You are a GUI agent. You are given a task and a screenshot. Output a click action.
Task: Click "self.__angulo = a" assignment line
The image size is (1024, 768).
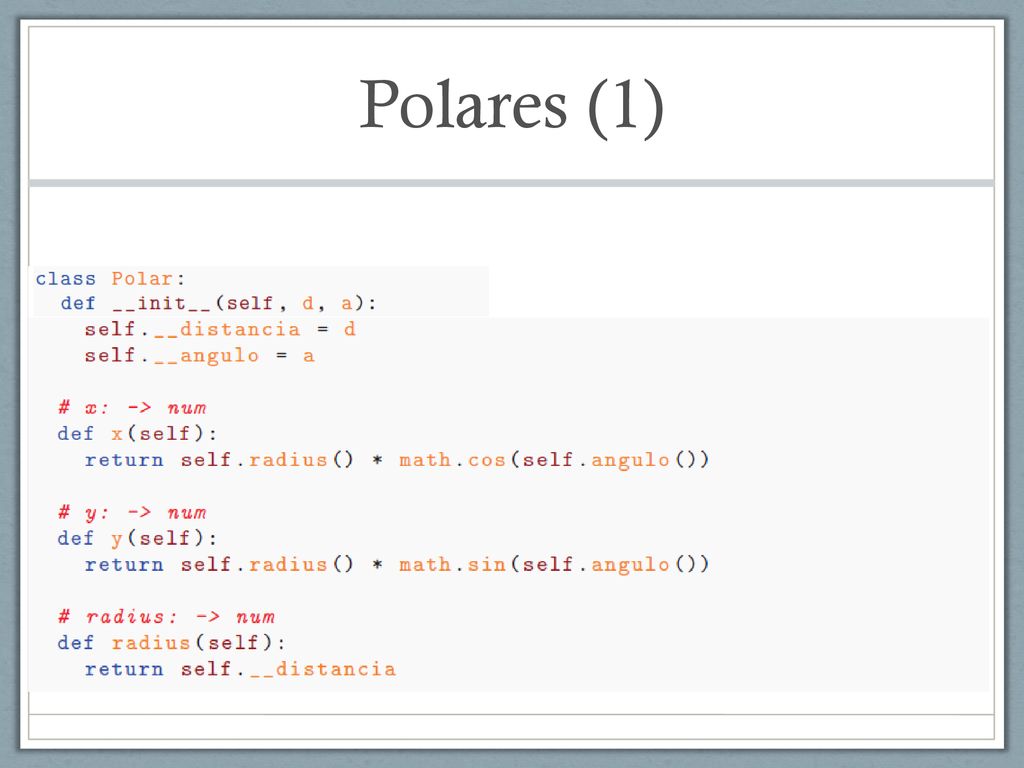[x=199, y=356]
